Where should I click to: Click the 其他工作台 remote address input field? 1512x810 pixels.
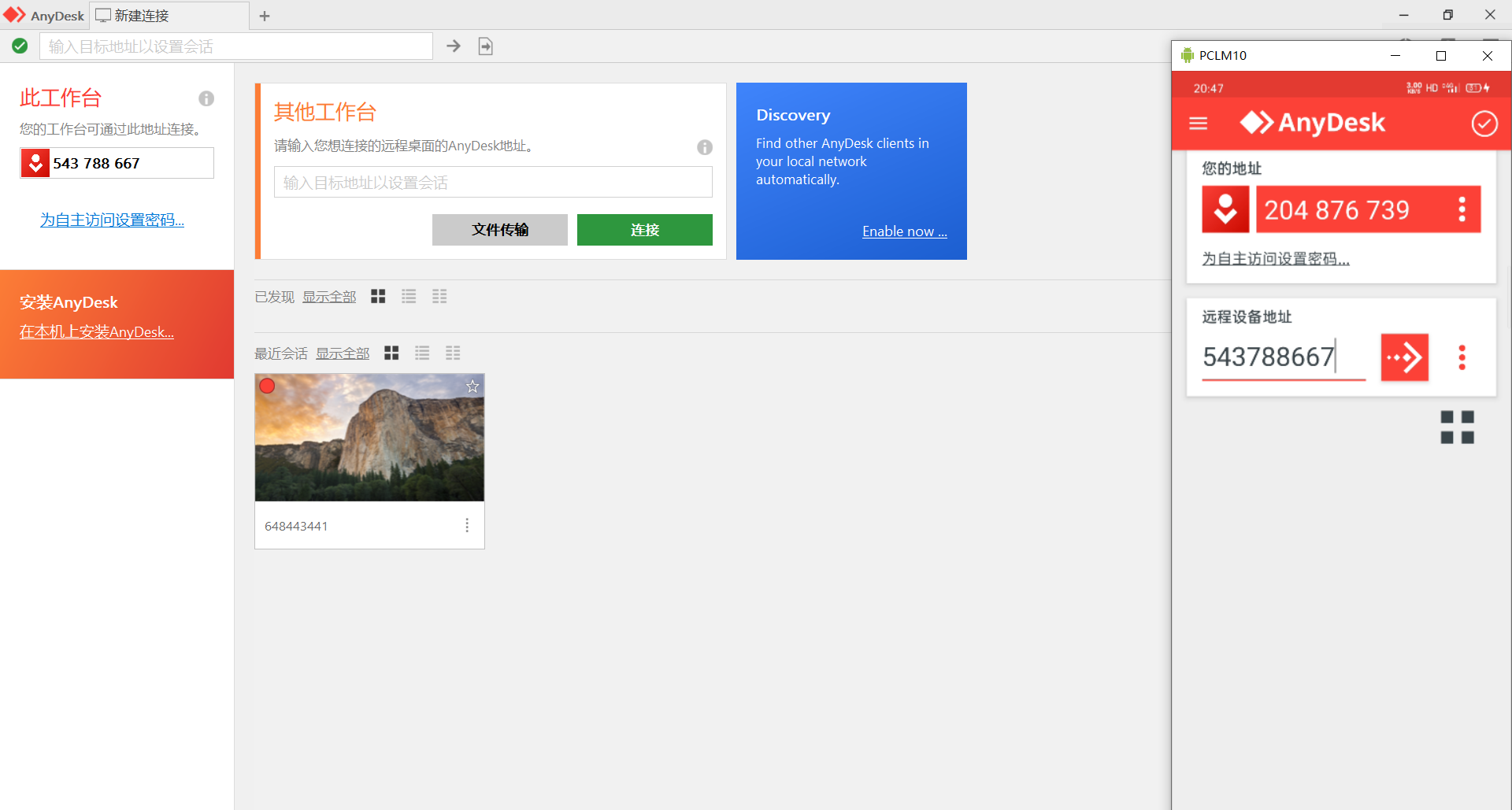tap(493, 183)
